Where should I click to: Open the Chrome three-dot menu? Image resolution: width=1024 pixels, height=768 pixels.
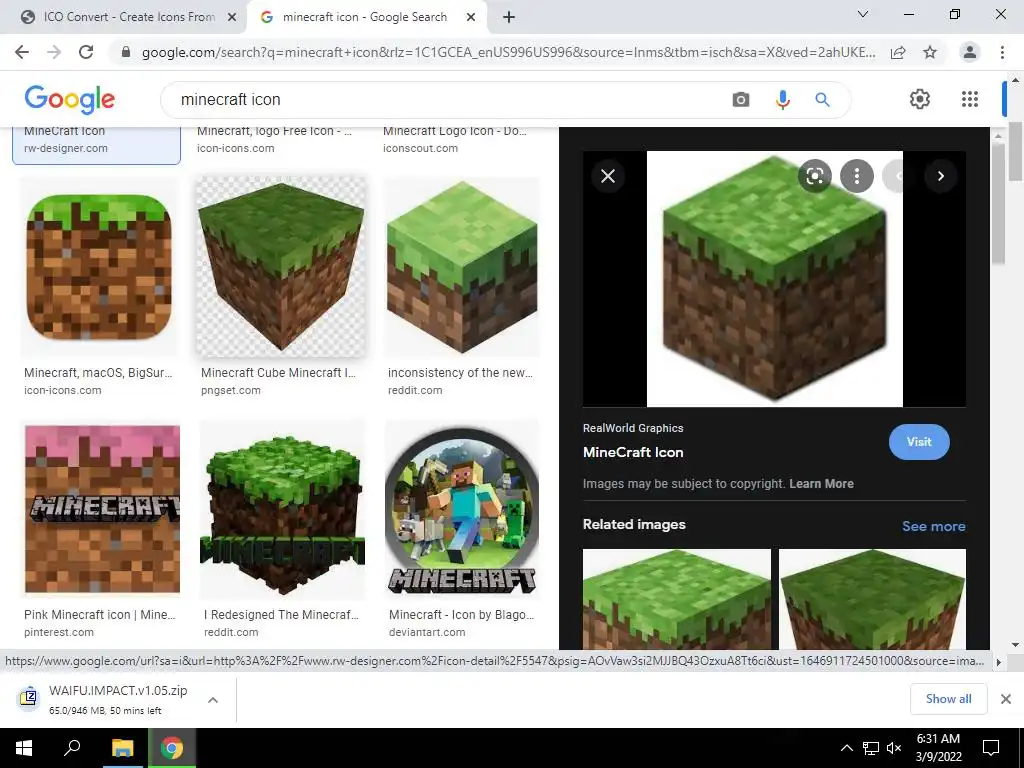[x=1002, y=52]
